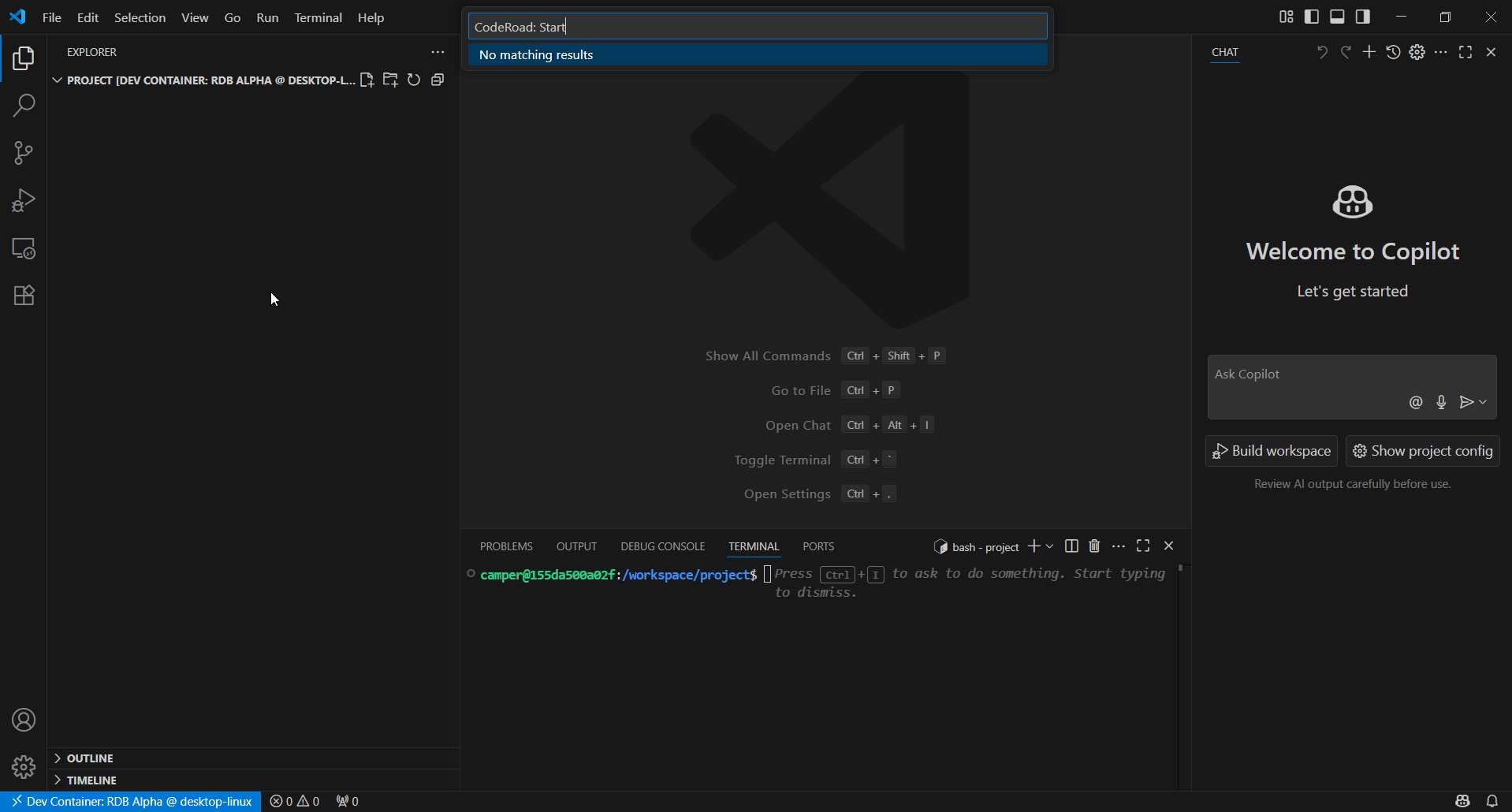1512x812 pixels.
Task: Open send options dropdown arrow in chat
Action: (1484, 402)
